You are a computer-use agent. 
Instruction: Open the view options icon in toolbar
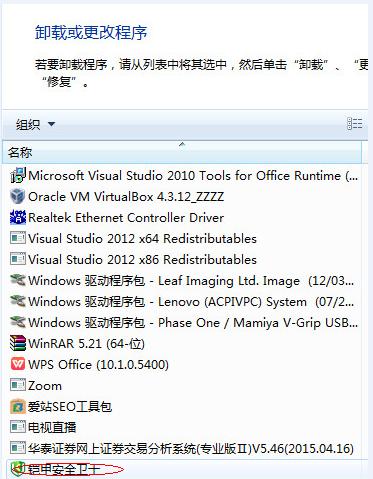[x=354, y=124]
